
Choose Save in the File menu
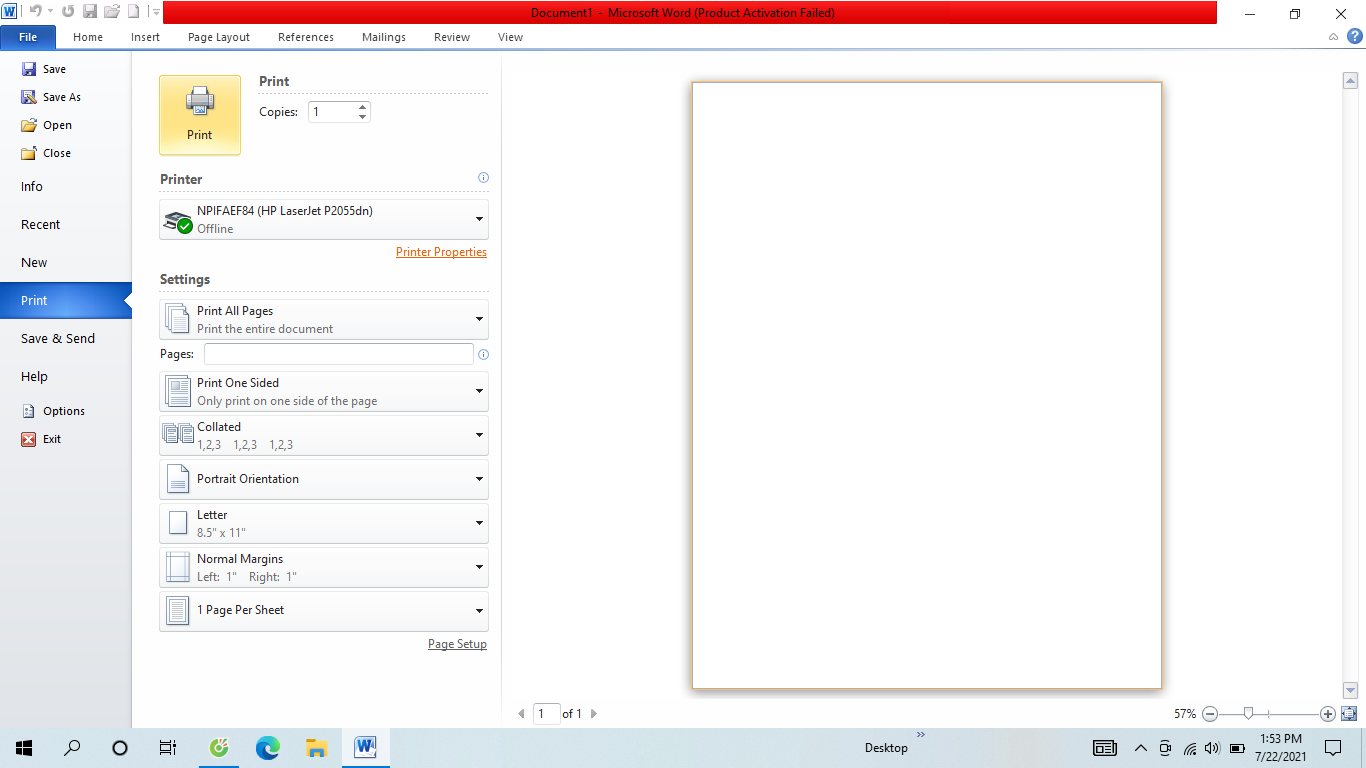pos(44,69)
